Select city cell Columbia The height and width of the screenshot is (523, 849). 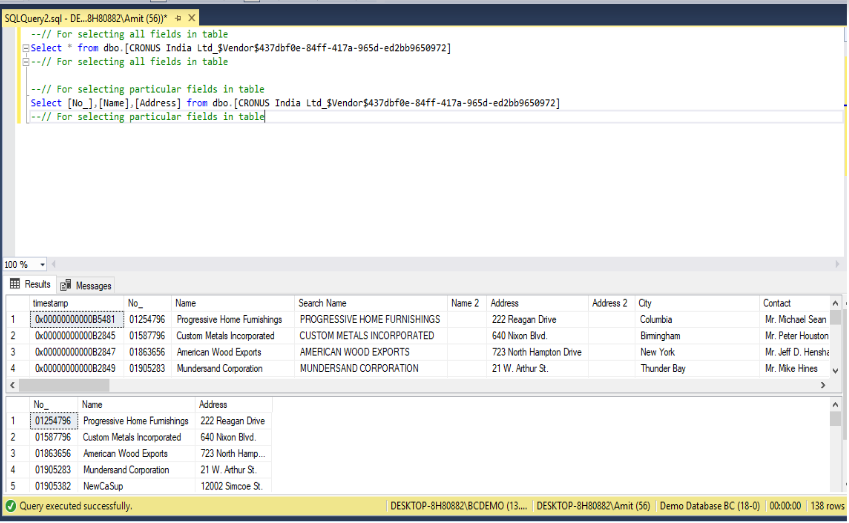(x=696, y=319)
